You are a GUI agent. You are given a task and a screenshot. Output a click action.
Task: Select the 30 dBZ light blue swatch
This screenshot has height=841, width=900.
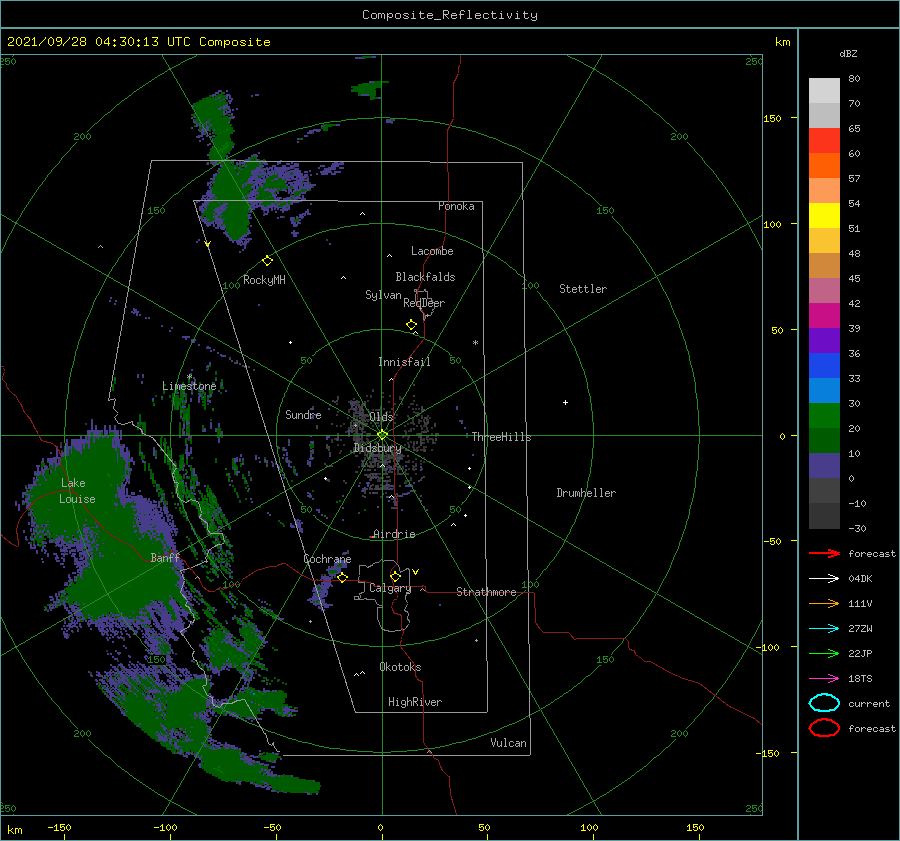pos(824,390)
